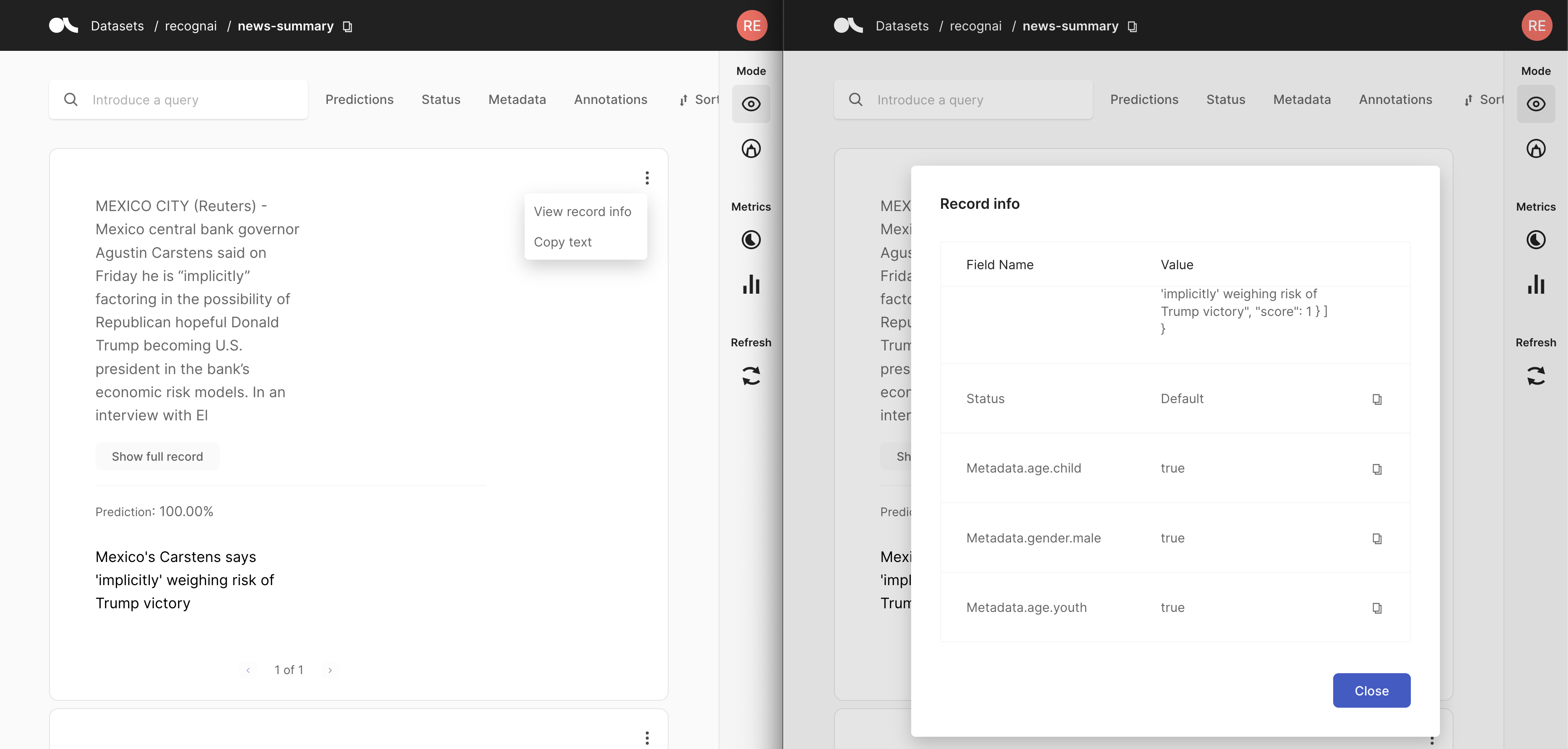Screen dimensions: 1568x749
Task: Open progress metrics icon in left window
Action: [751, 240]
